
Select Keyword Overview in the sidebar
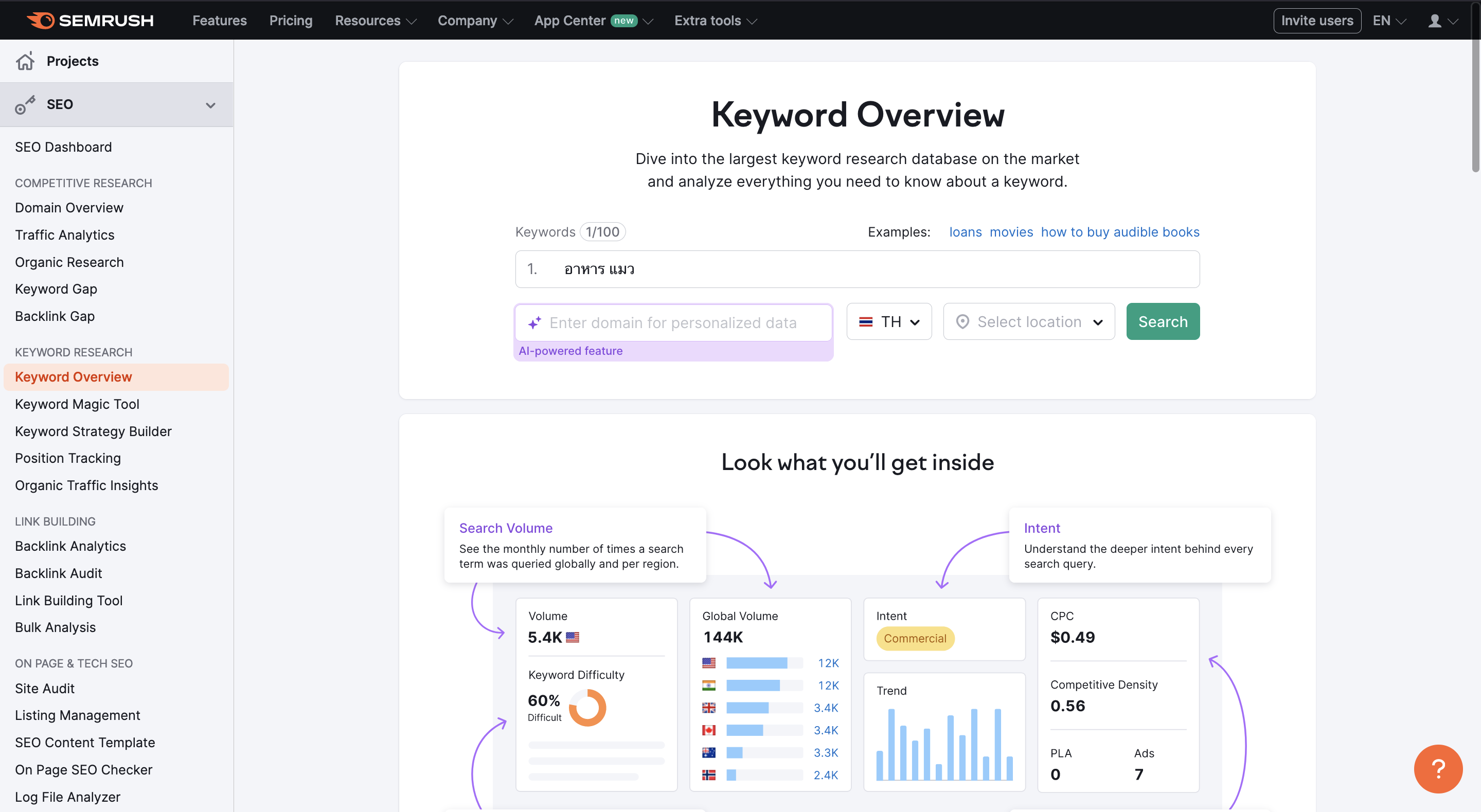[116, 377]
